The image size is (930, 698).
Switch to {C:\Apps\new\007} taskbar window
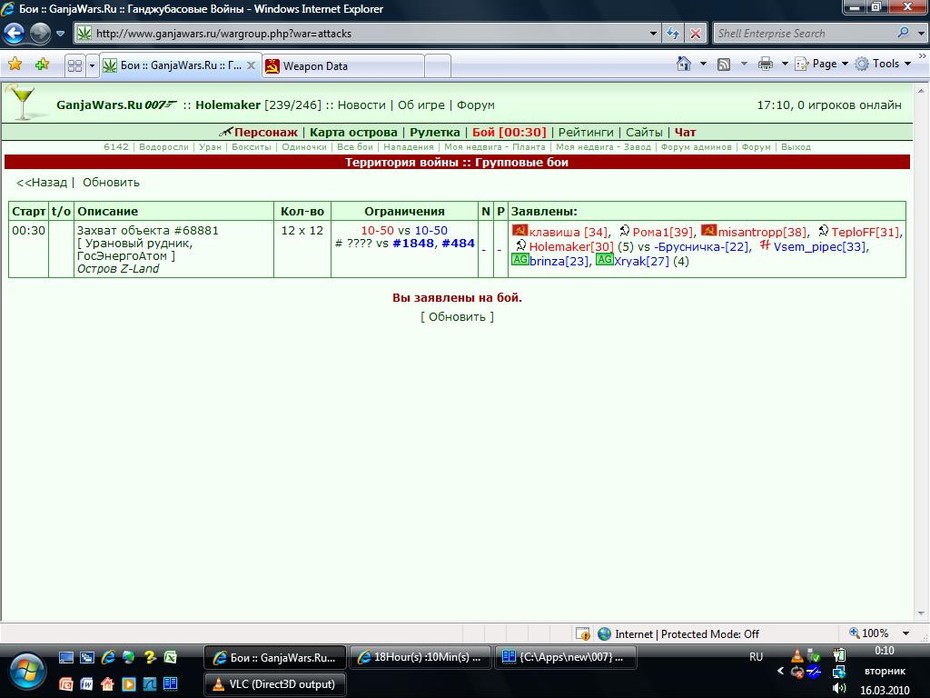click(x=565, y=657)
